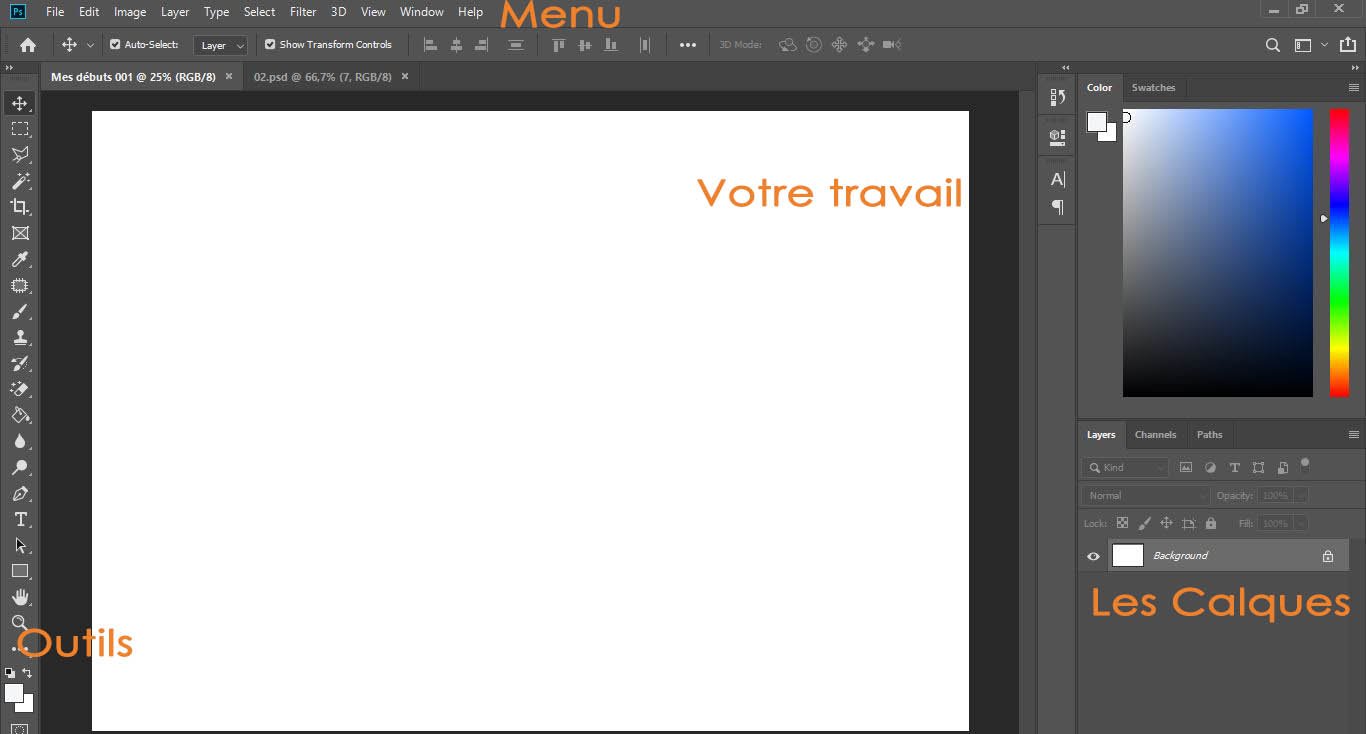Open the Kind filter dropdown
This screenshot has width=1366, height=734.
click(1125, 467)
